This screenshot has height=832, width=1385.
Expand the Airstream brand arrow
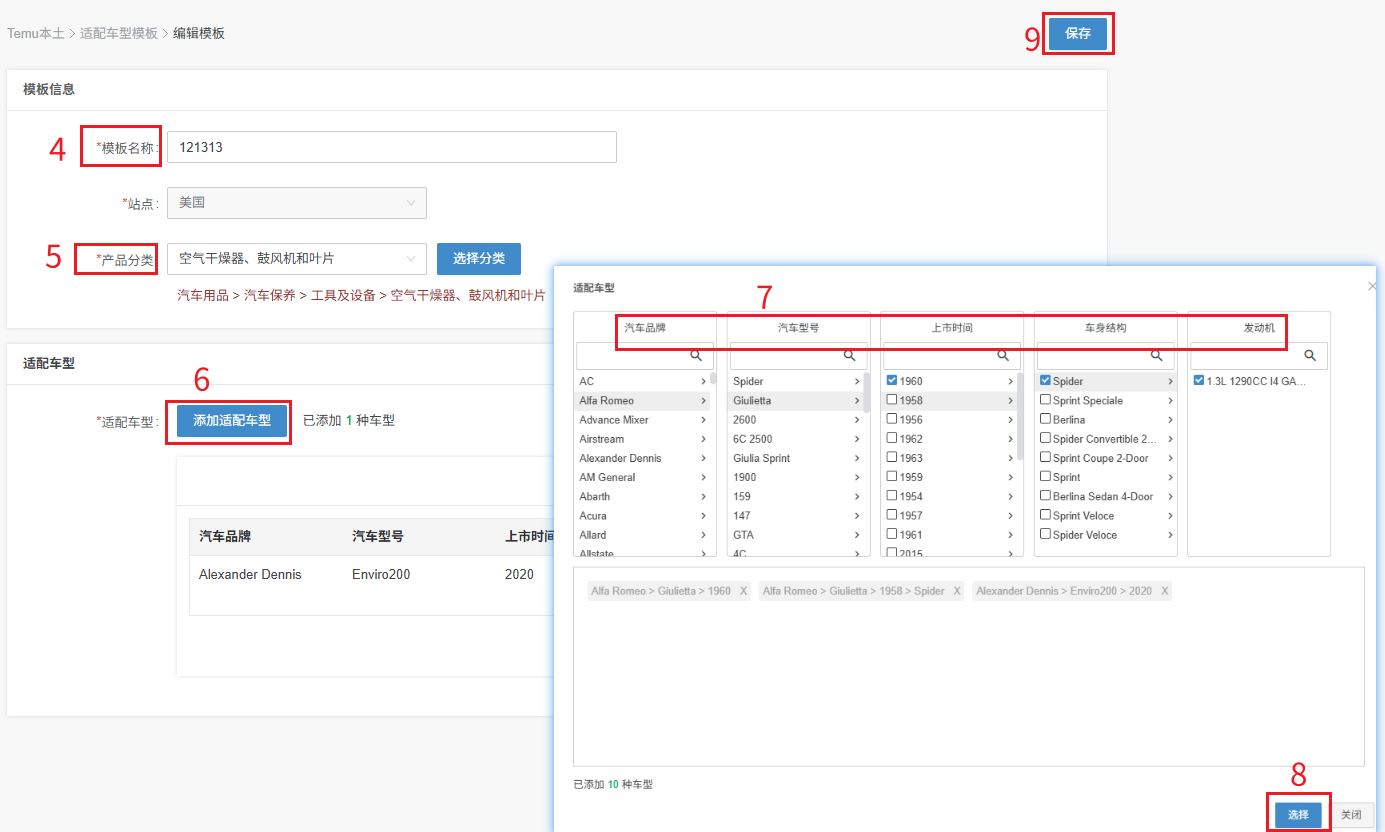tap(703, 439)
